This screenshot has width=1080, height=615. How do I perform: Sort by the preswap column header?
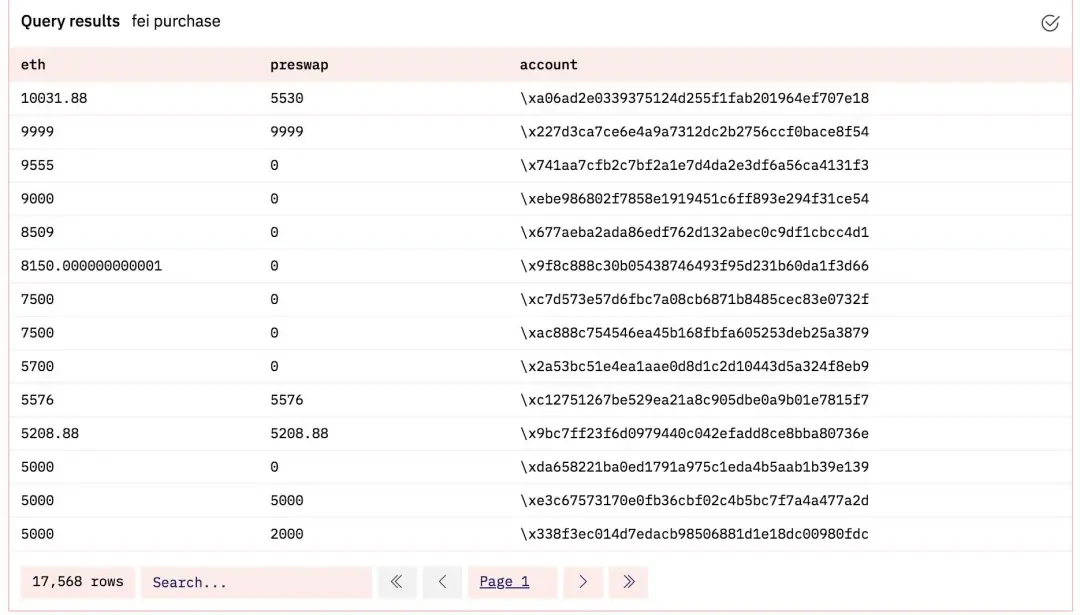299,65
